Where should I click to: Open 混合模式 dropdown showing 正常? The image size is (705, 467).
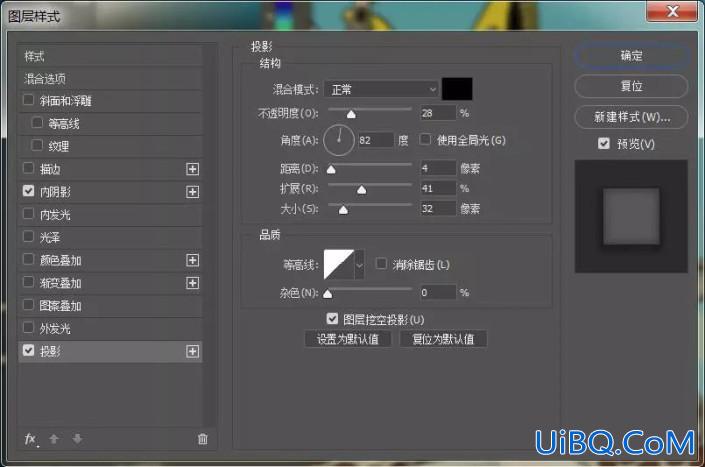tap(381, 89)
